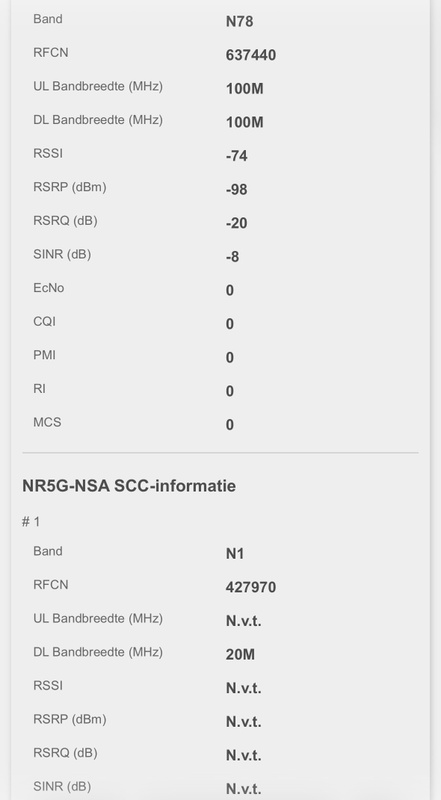Click the NR5G-NSA SCC-informatie heading
This screenshot has width=441, height=800.
(129, 486)
